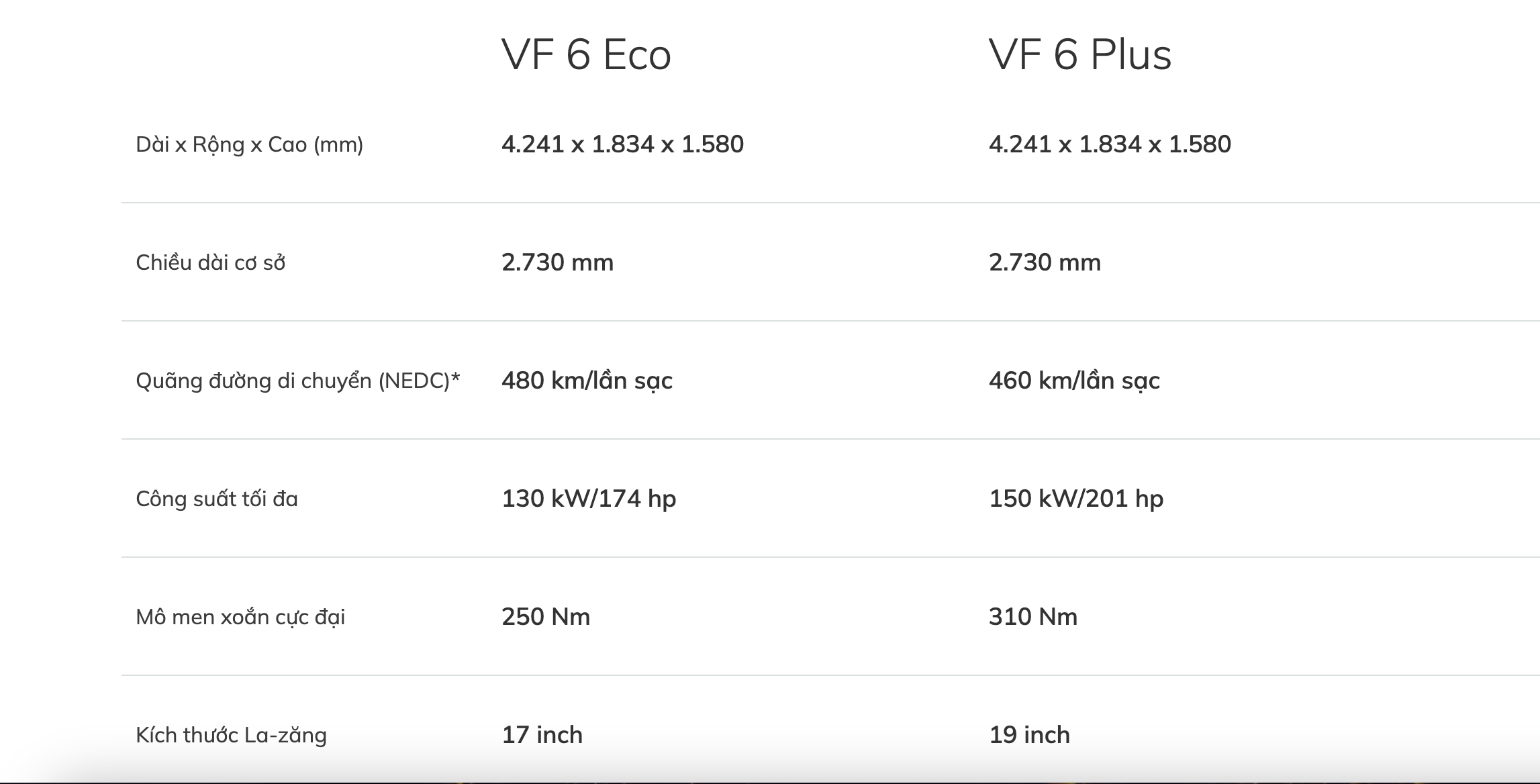Pick the 150 kW/201 hp power value
The width and height of the screenshot is (1540, 784).
(1076, 499)
